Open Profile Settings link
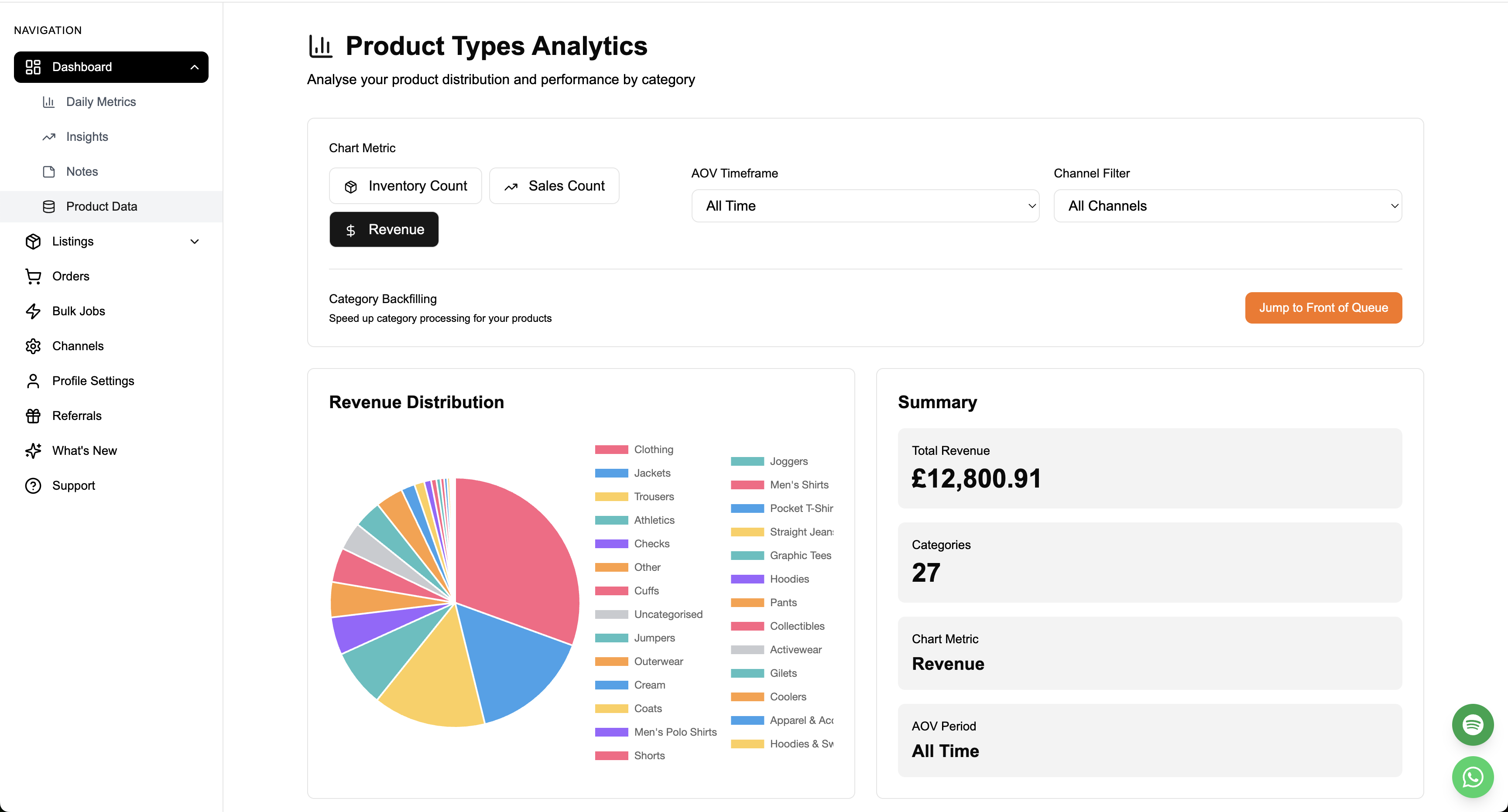The image size is (1508, 812). tap(93, 381)
